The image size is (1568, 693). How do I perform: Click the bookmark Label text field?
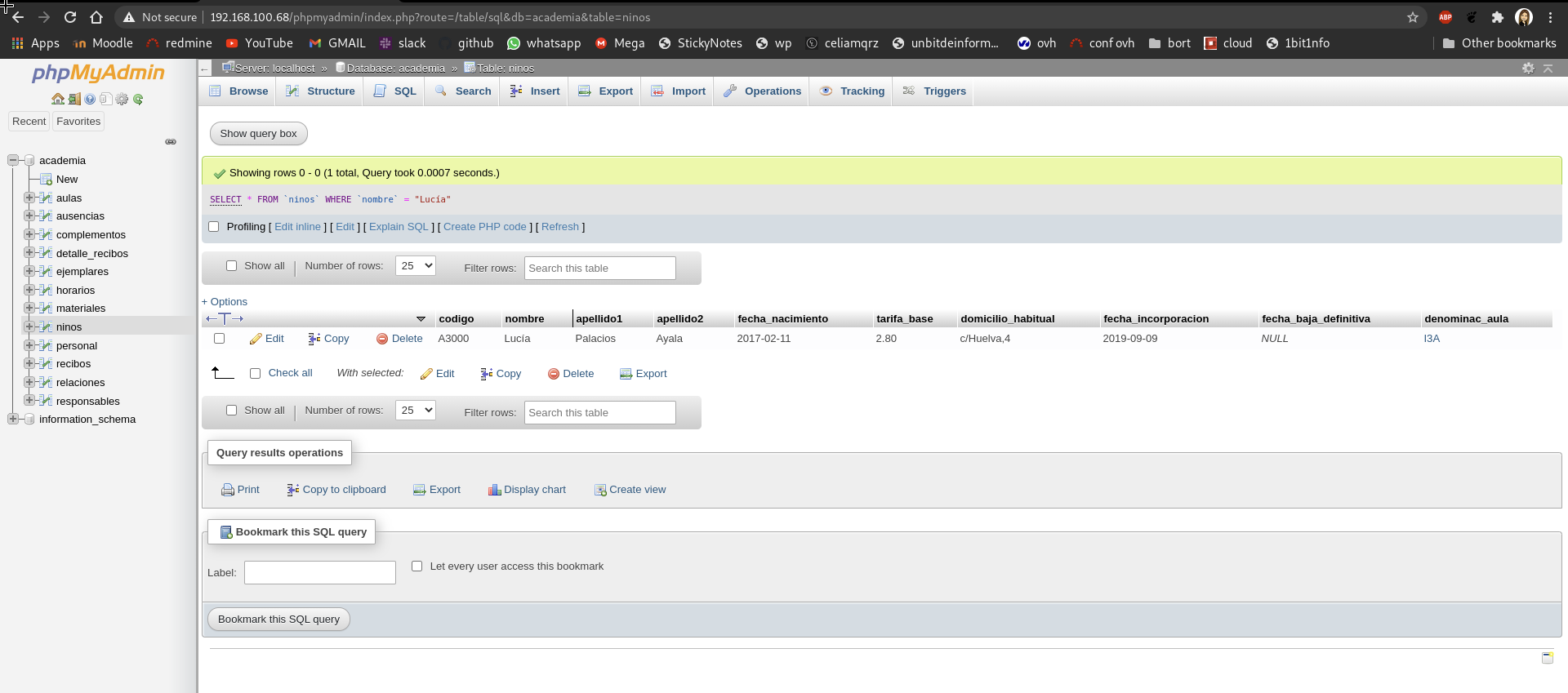(x=320, y=573)
